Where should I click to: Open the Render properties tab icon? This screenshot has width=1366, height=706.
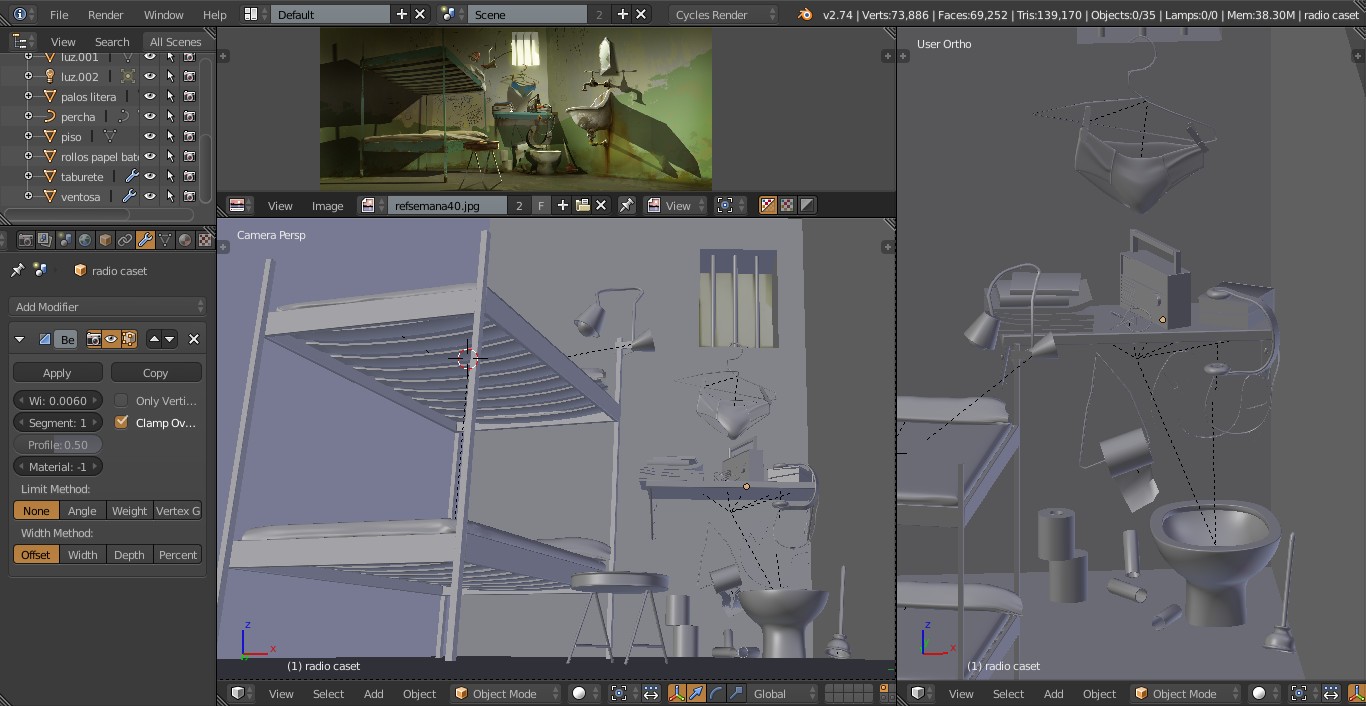[26, 240]
